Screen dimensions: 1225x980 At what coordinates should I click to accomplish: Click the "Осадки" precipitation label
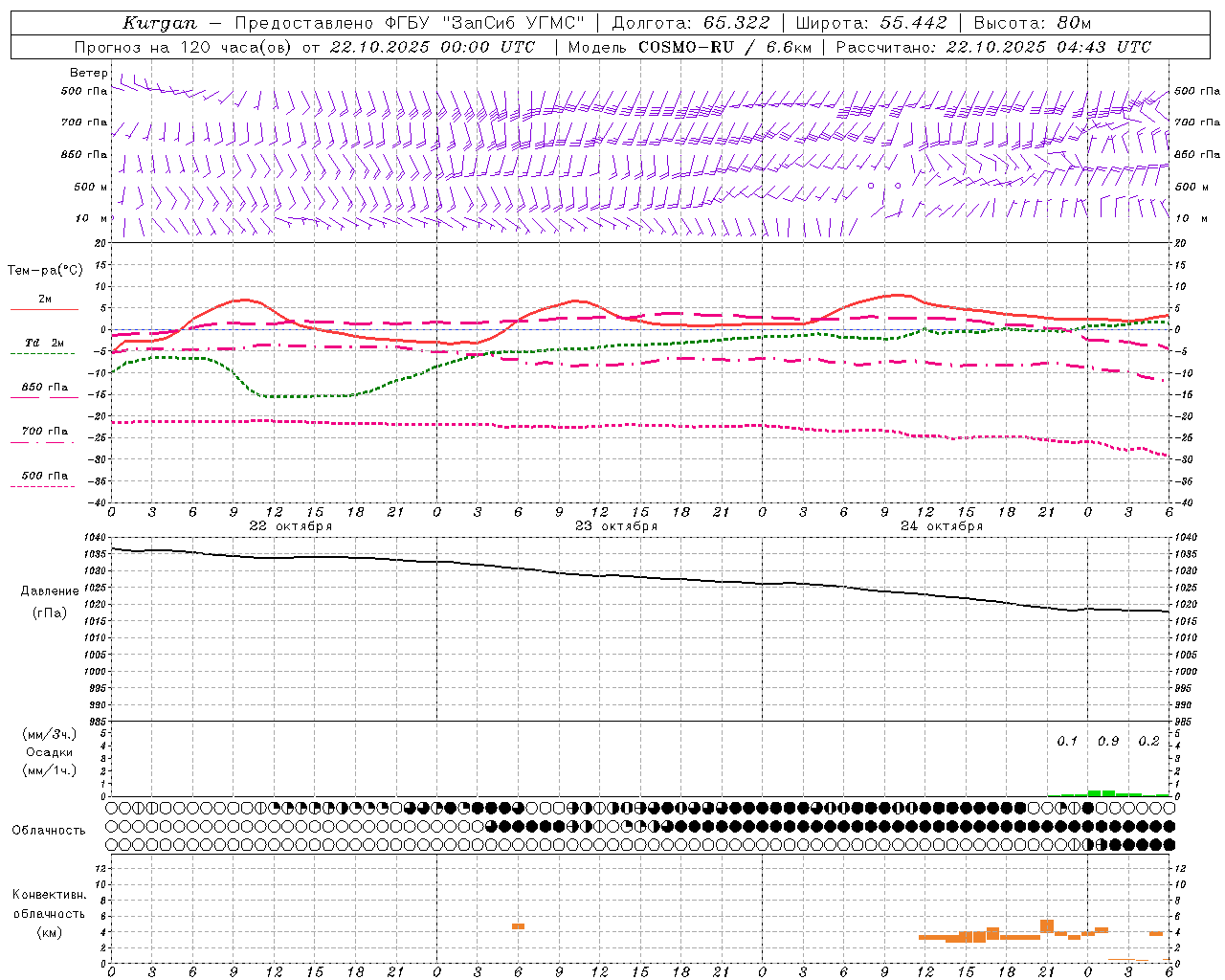pyautogui.click(x=50, y=752)
